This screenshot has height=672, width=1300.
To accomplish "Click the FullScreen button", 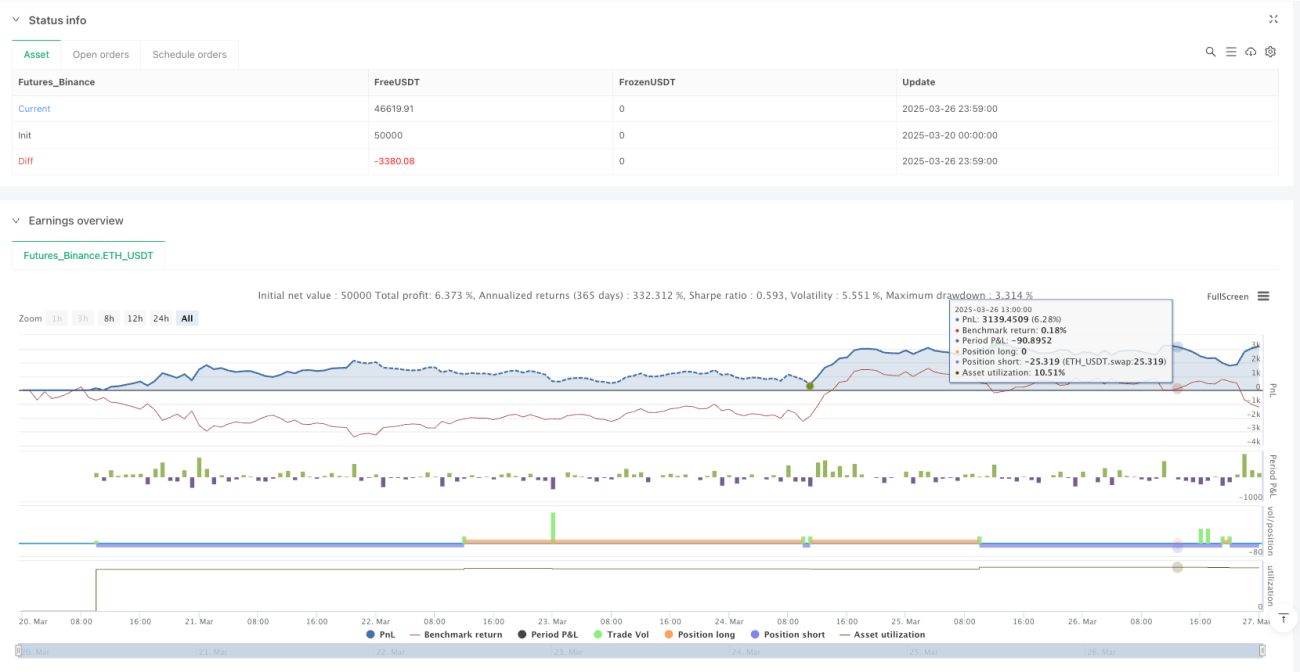I will click(1228, 296).
